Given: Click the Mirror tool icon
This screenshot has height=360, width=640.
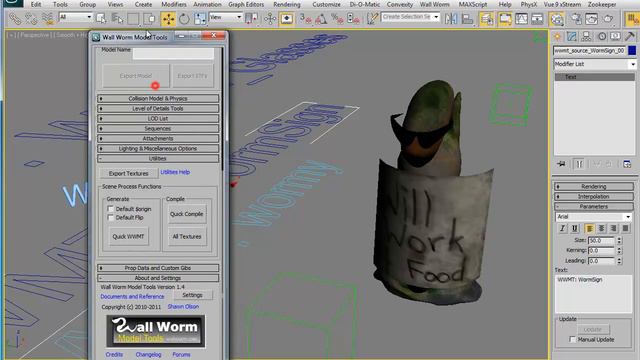Looking at the screenshot, I should [451, 19].
